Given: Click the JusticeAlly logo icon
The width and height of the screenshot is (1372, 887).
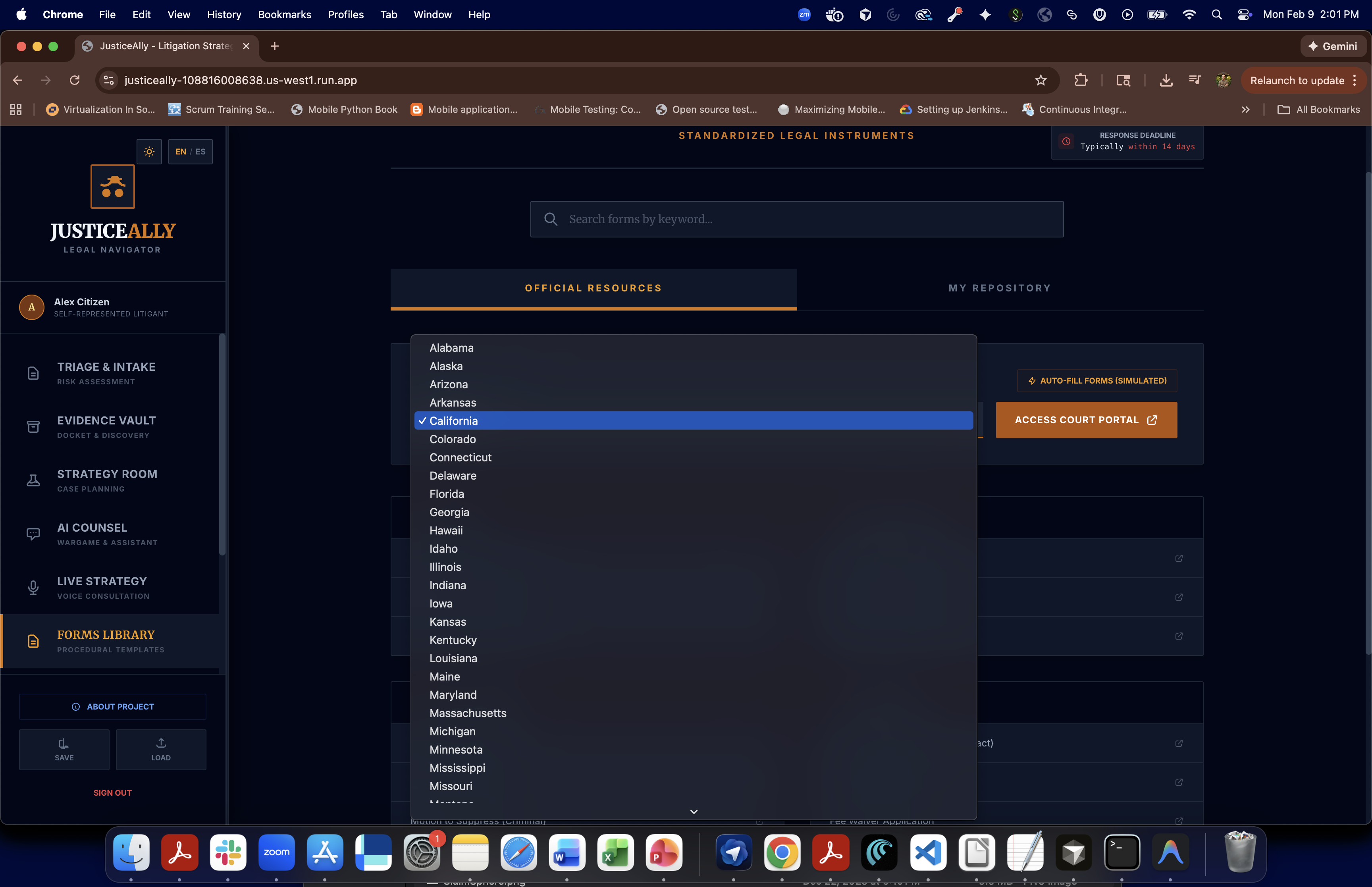Looking at the screenshot, I should pos(112,187).
